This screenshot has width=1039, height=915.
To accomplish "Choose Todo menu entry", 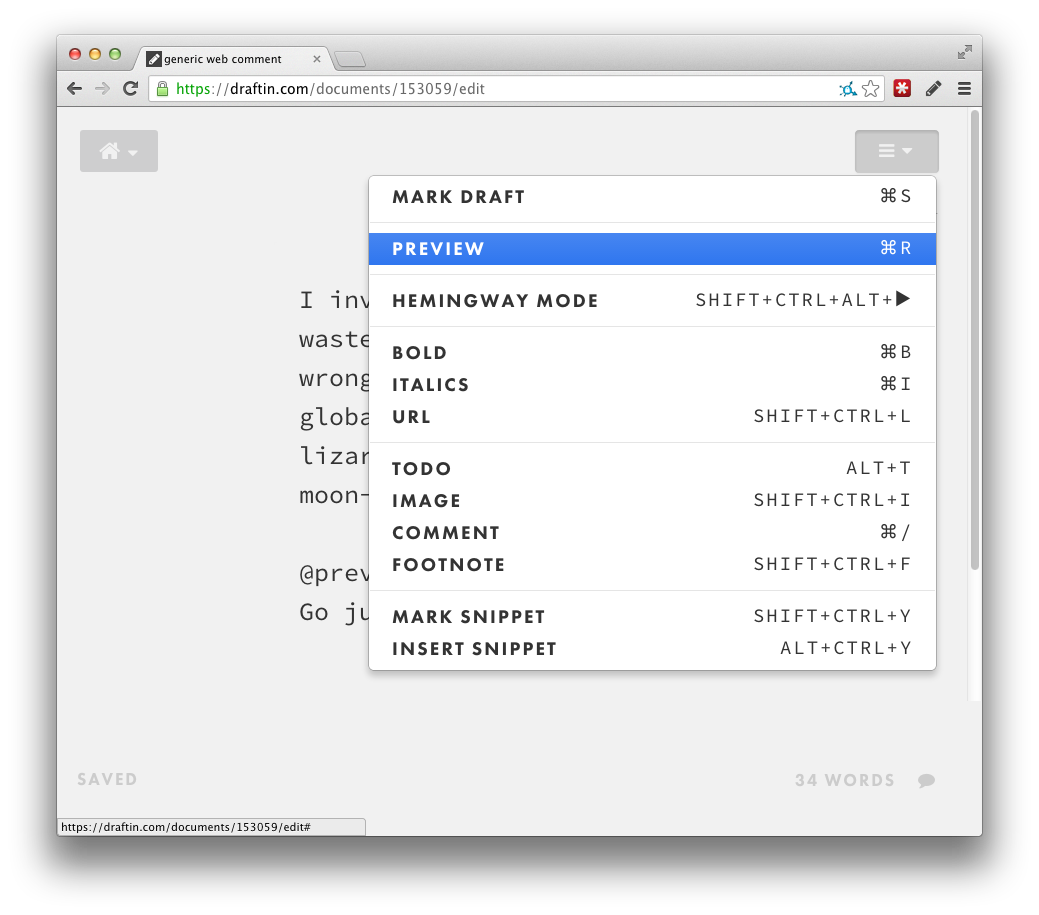I will [652, 468].
